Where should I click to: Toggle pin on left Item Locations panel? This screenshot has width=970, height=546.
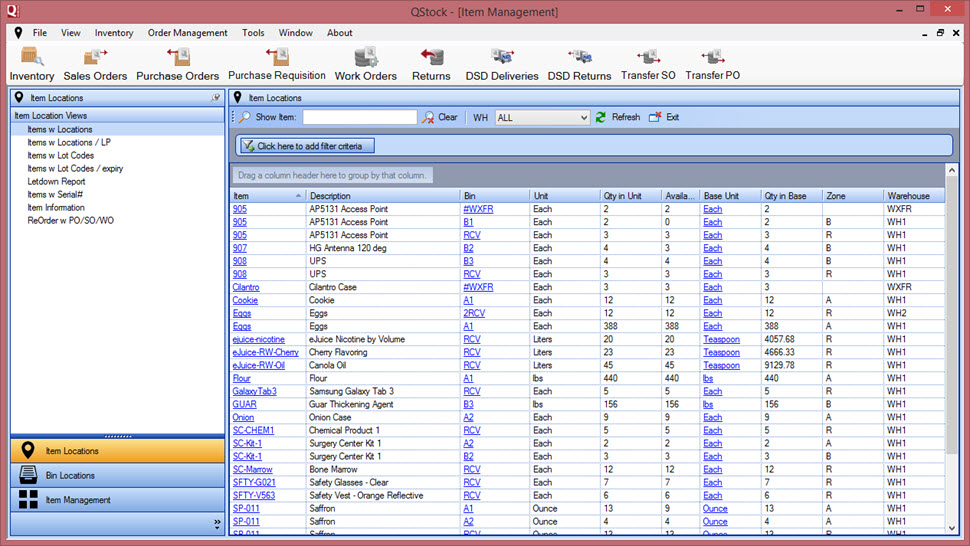coord(216,98)
